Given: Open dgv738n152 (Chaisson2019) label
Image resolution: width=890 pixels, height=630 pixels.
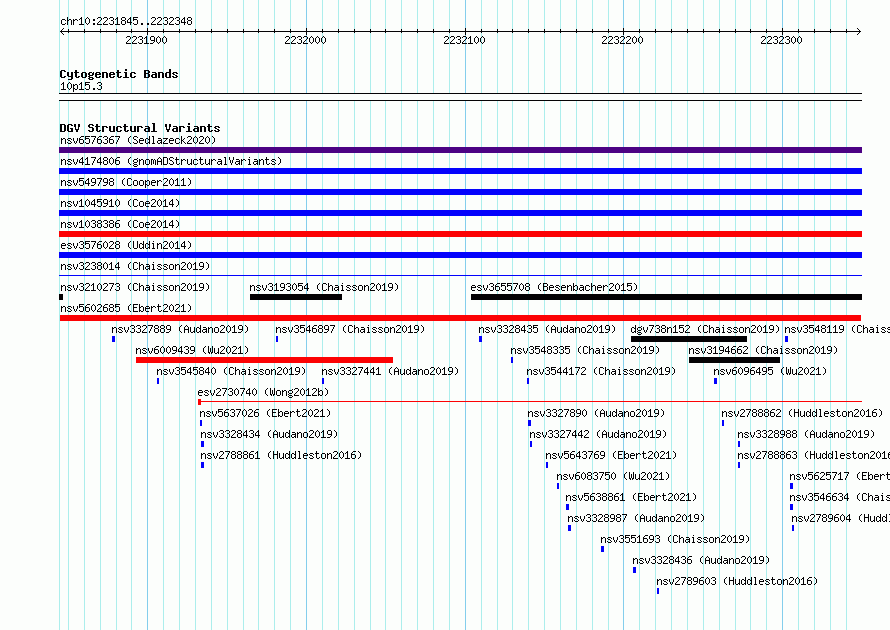Looking at the screenshot, I should tap(705, 329).
